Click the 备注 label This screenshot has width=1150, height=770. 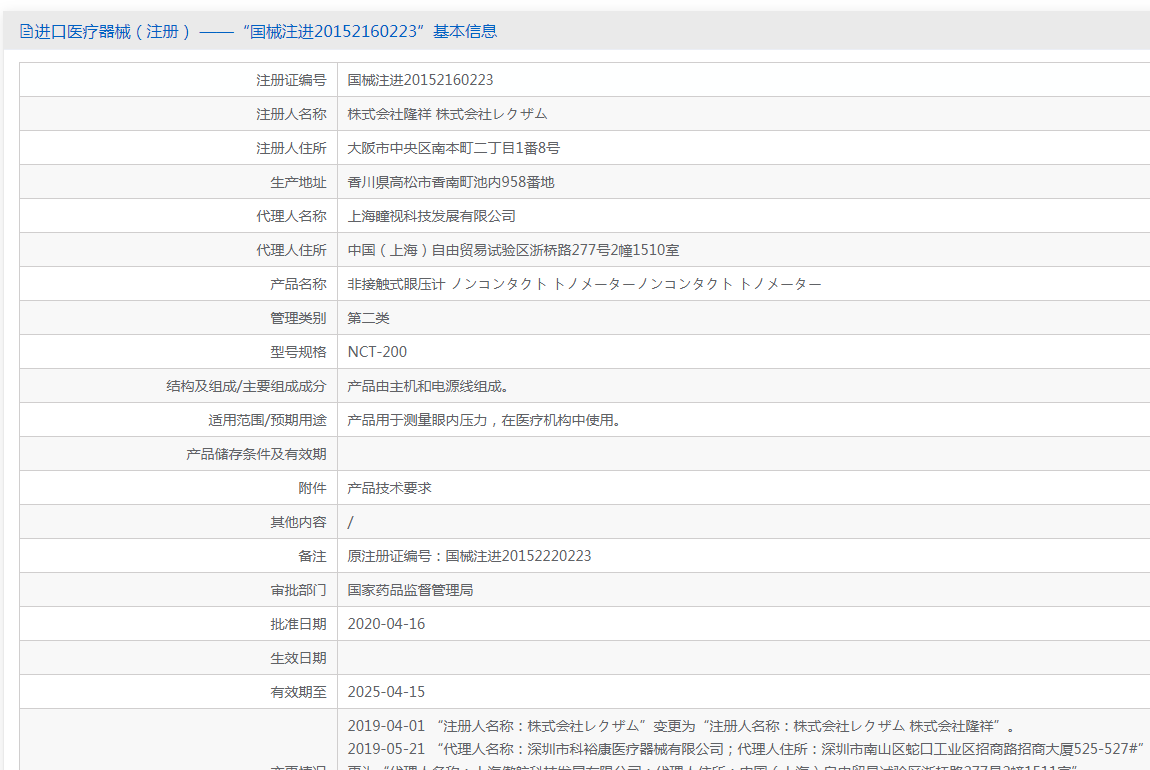click(312, 556)
